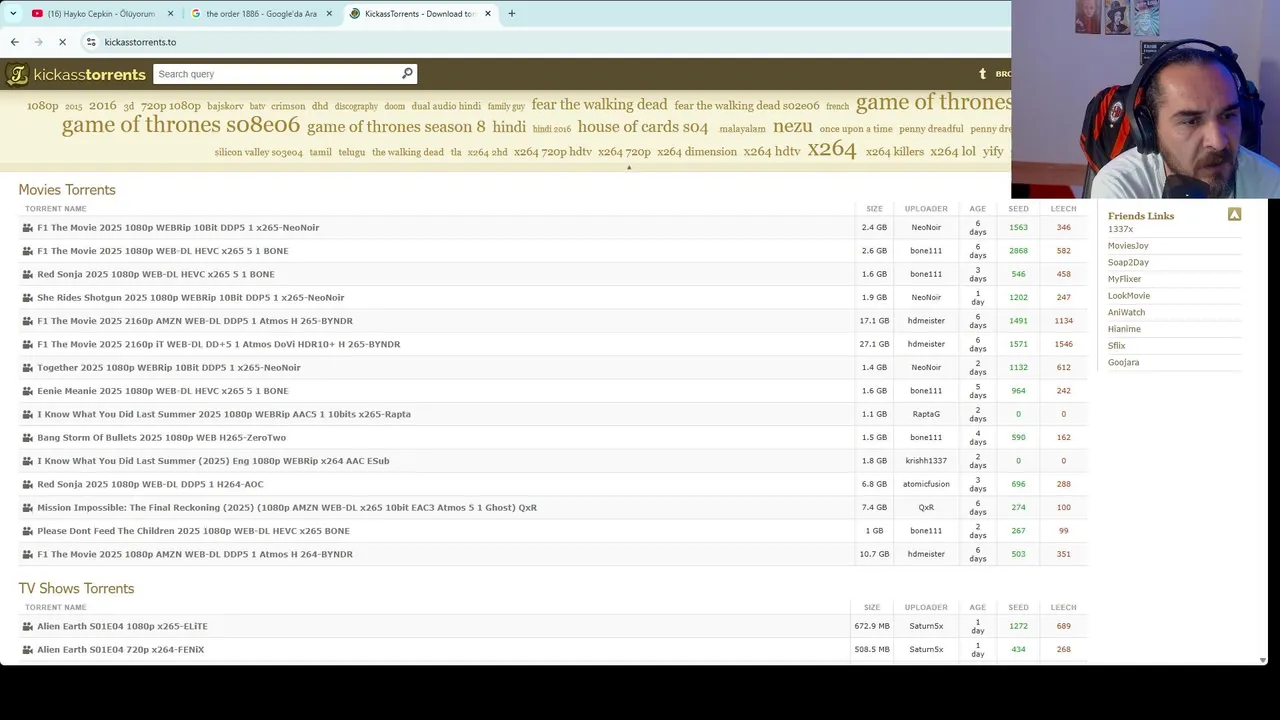The height and width of the screenshot is (720, 1280).
Task: Click the 'fear the walking dead' tag
Action: click(x=599, y=105)
